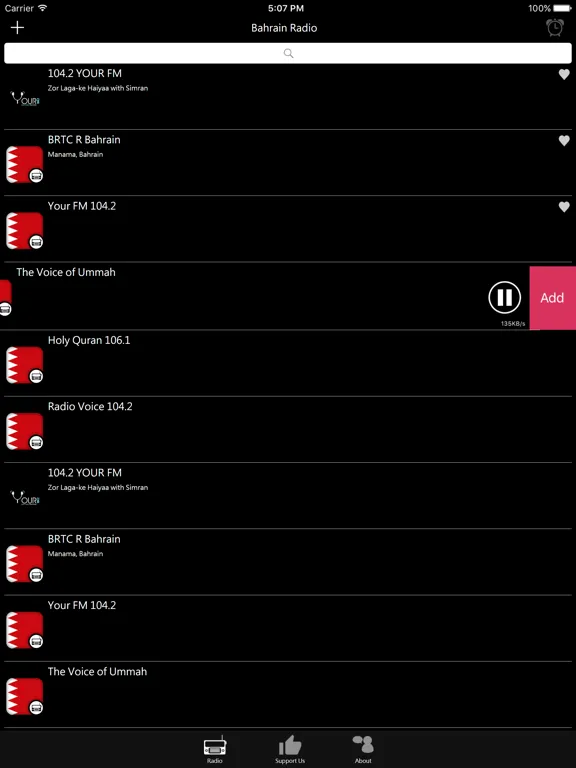Tap the magnifying glass search icon
This screenshot has width=576, height=768.
coord(288,53)
